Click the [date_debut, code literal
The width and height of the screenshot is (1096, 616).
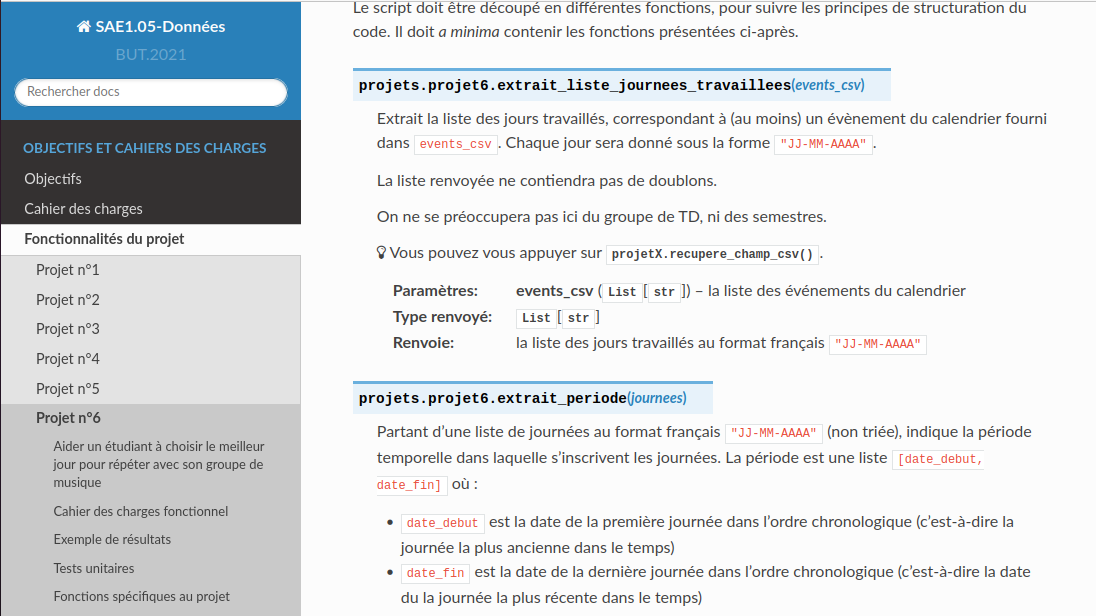point(939,459)
